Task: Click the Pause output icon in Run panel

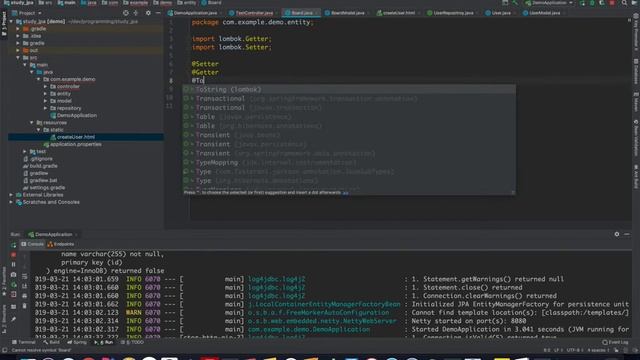Action: point(13,264)
